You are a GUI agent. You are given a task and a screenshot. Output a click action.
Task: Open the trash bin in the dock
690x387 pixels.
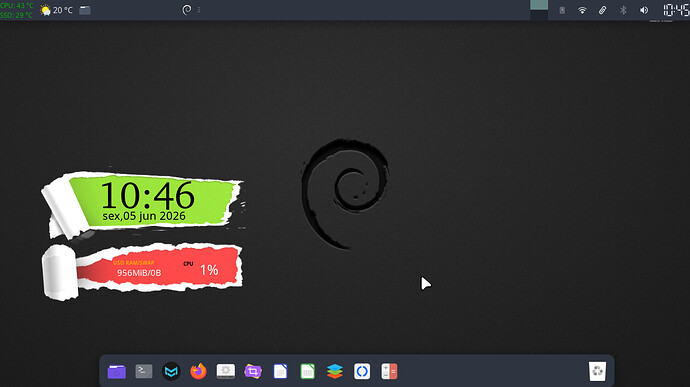click(597, 372)
